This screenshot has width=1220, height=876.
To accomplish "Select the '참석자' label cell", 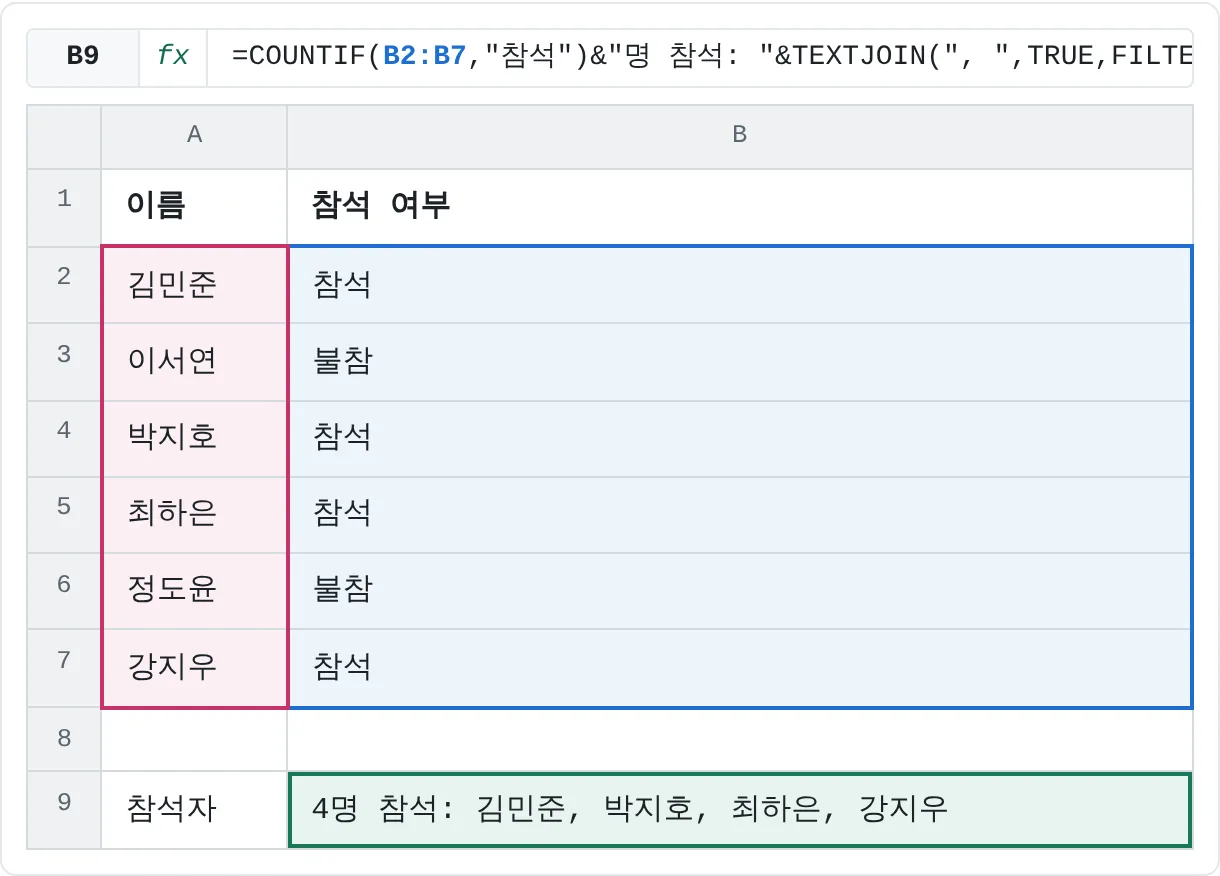I will 194,809.
